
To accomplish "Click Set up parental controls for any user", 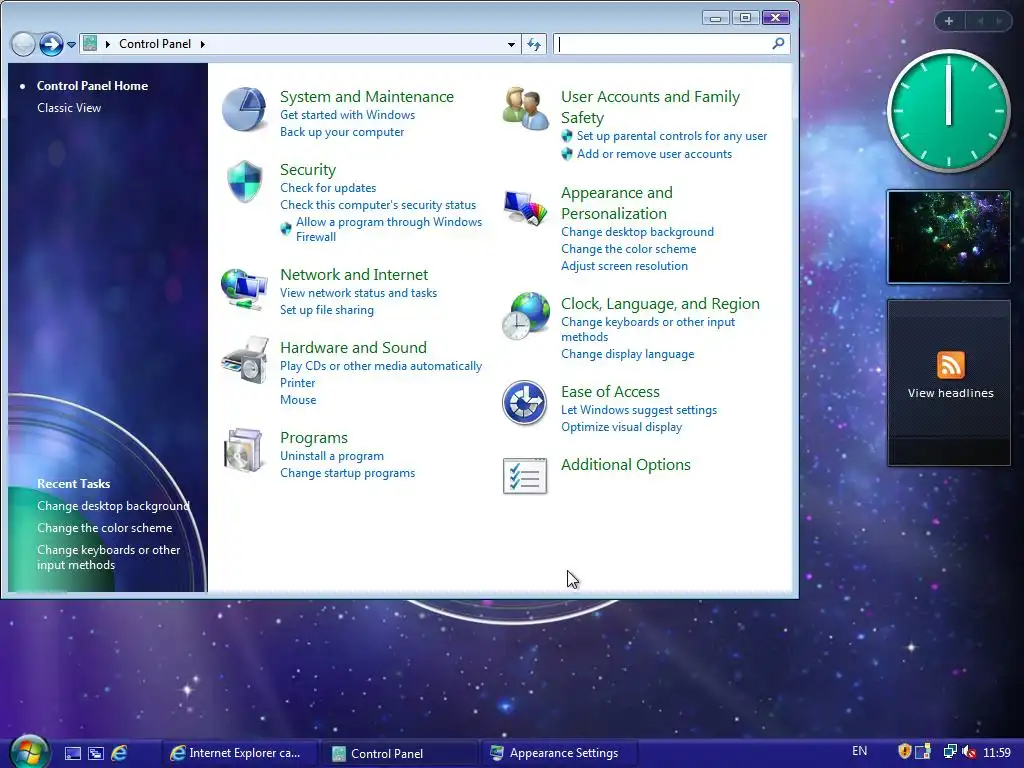I will click(671, 136).
